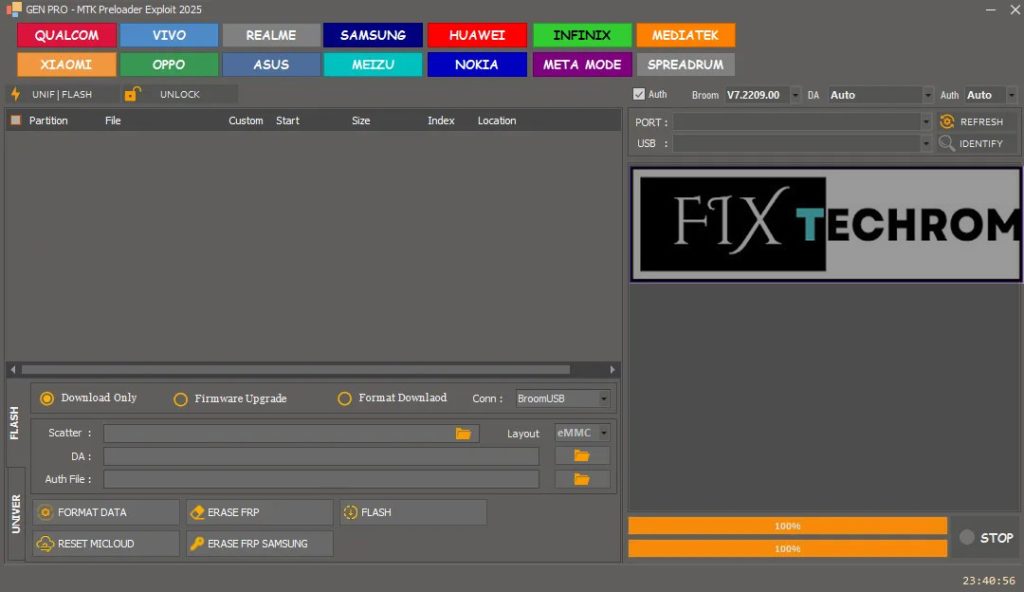Click the lower 100% progress bar
The width and height of the screenshot is (1024, 592).
[788, 548]
